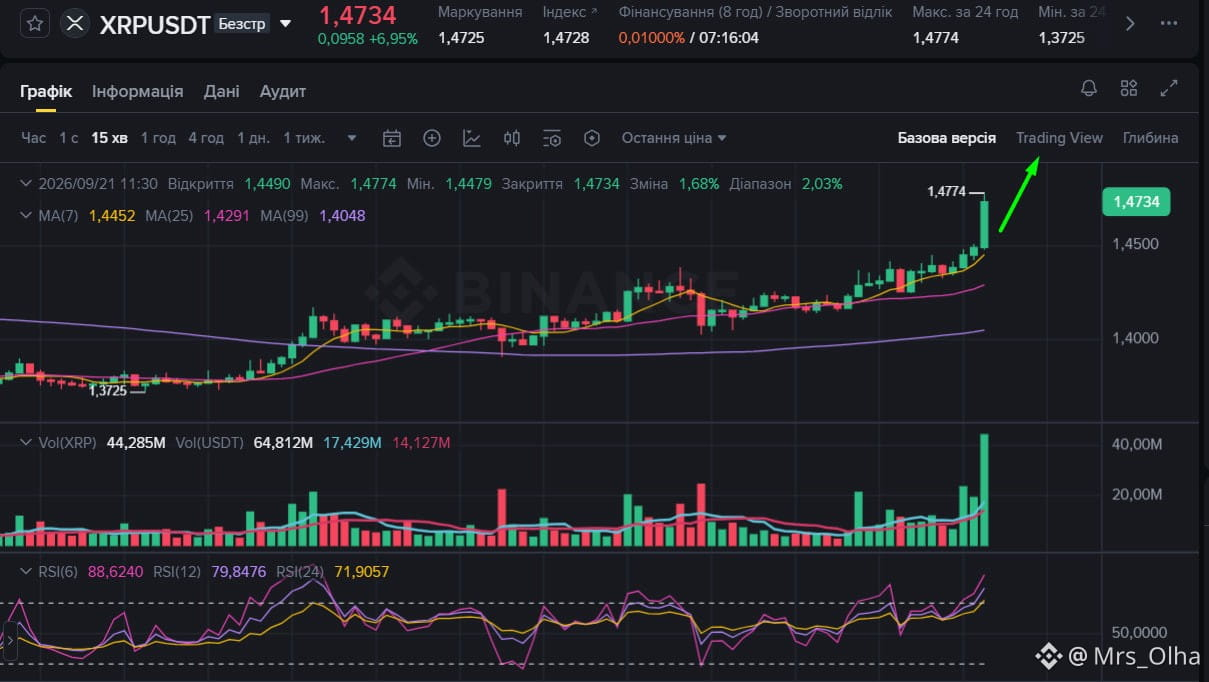Select the Trading View chart version
The width and height of the screenshot is (1209, 682).
pyautogui.click(x=1059, y=138)
